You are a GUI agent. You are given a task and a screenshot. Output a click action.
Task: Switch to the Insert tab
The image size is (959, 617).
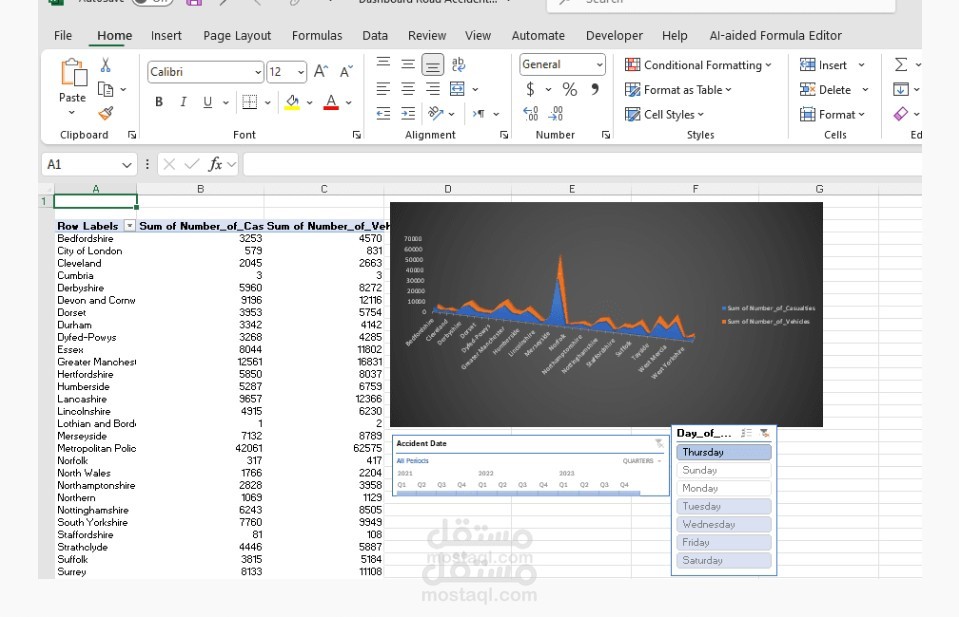point(166,35)
